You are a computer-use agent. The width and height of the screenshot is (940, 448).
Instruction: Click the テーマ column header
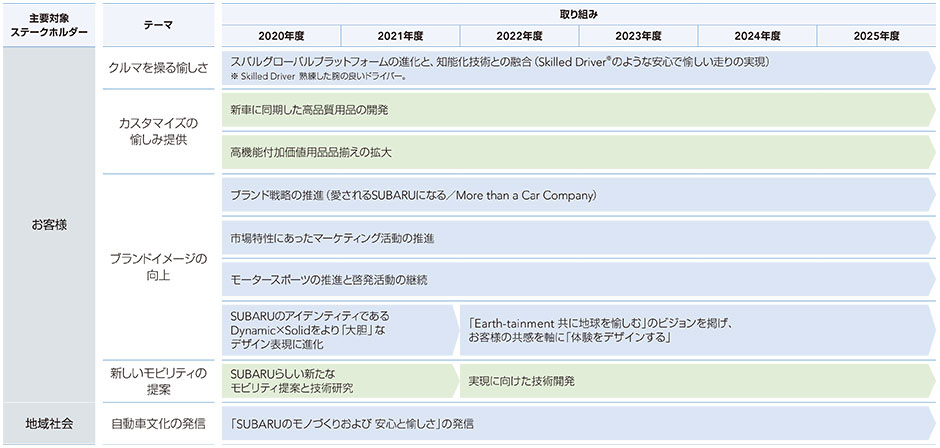(x=158, y=25)
